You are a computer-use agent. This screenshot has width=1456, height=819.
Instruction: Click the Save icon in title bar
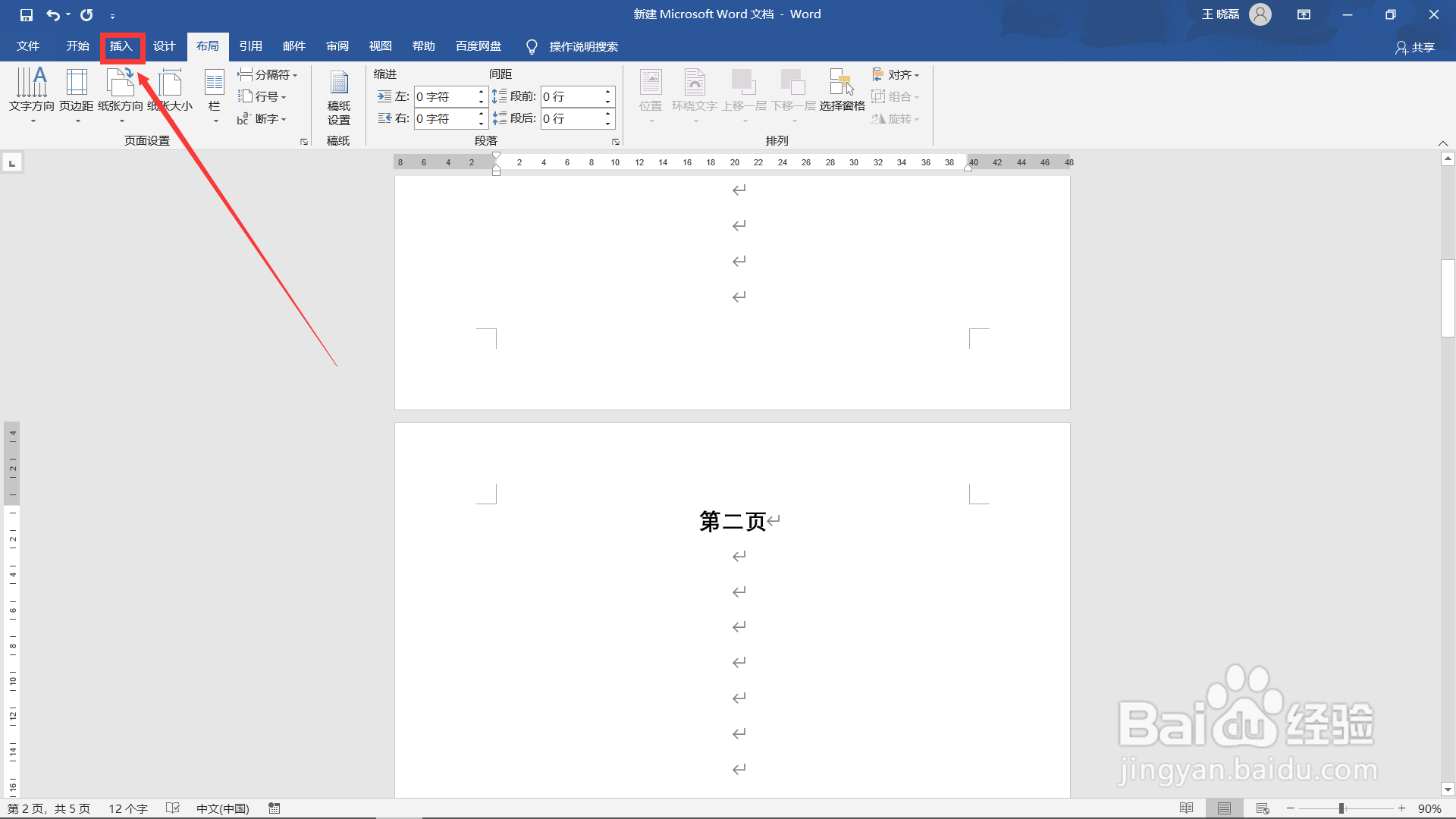pyautogui.click(x=27, y=14)
